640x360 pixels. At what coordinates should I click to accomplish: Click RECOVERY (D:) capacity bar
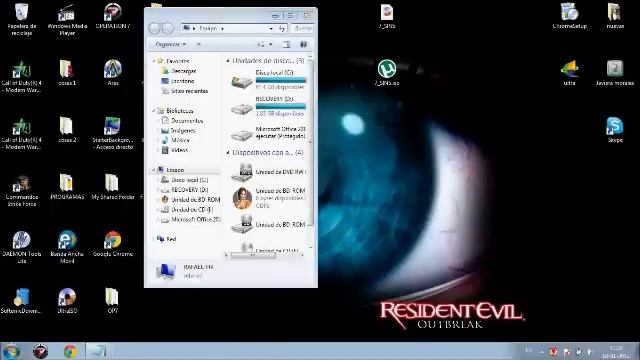click(x=281, y=106)
